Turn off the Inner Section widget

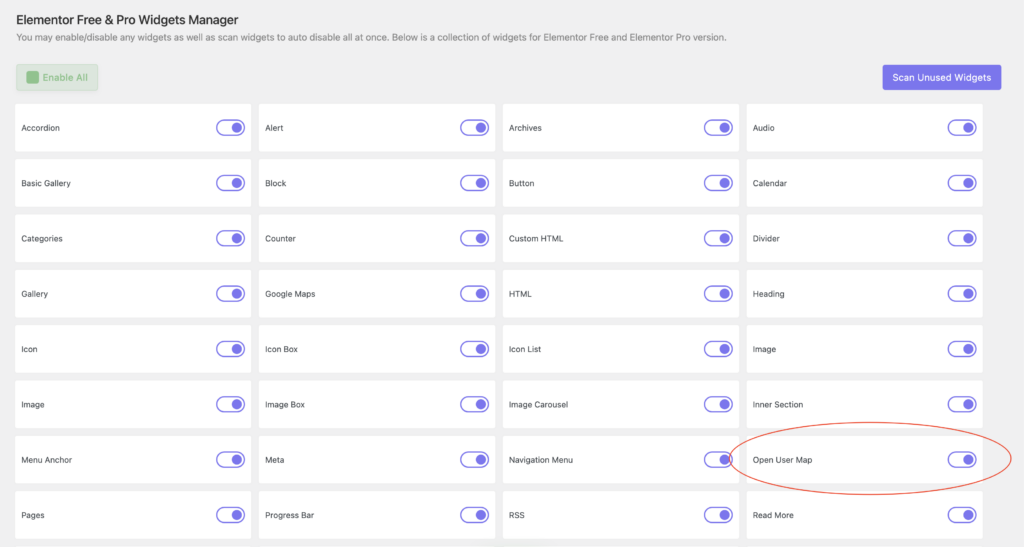click(962, 404)
